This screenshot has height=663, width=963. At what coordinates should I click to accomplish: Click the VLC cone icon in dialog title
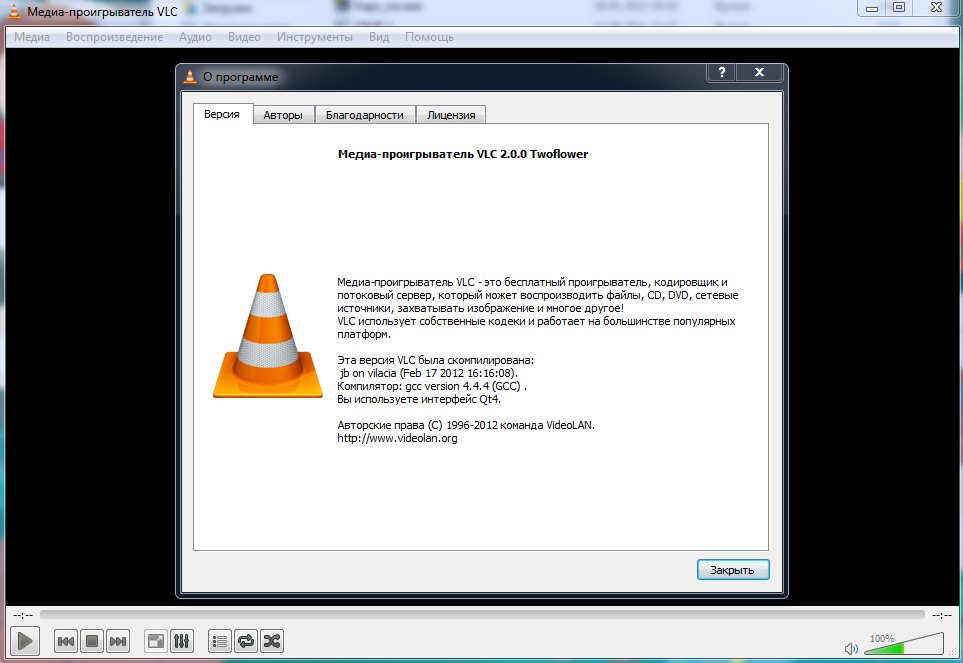[x=190, y=77]
